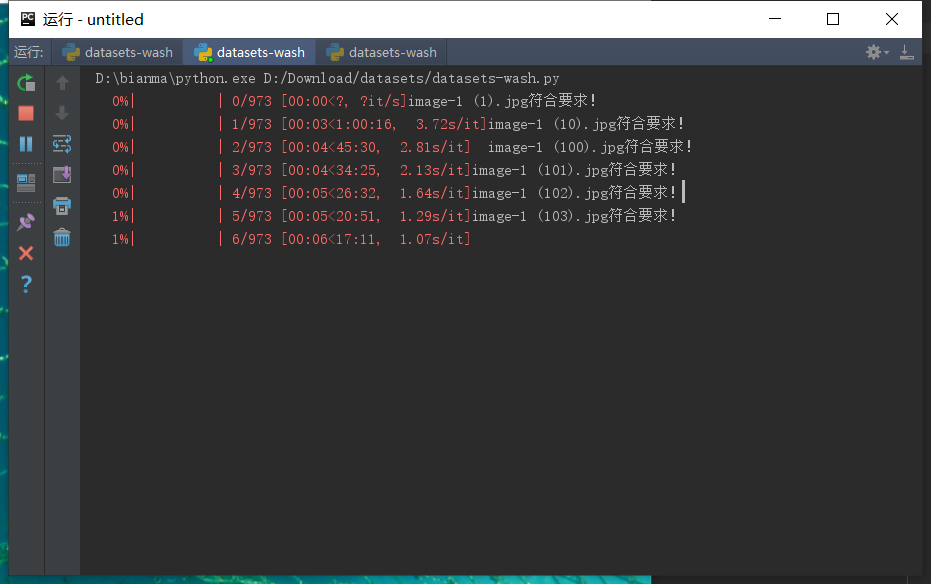Clear all console output with trash icon

61,237
